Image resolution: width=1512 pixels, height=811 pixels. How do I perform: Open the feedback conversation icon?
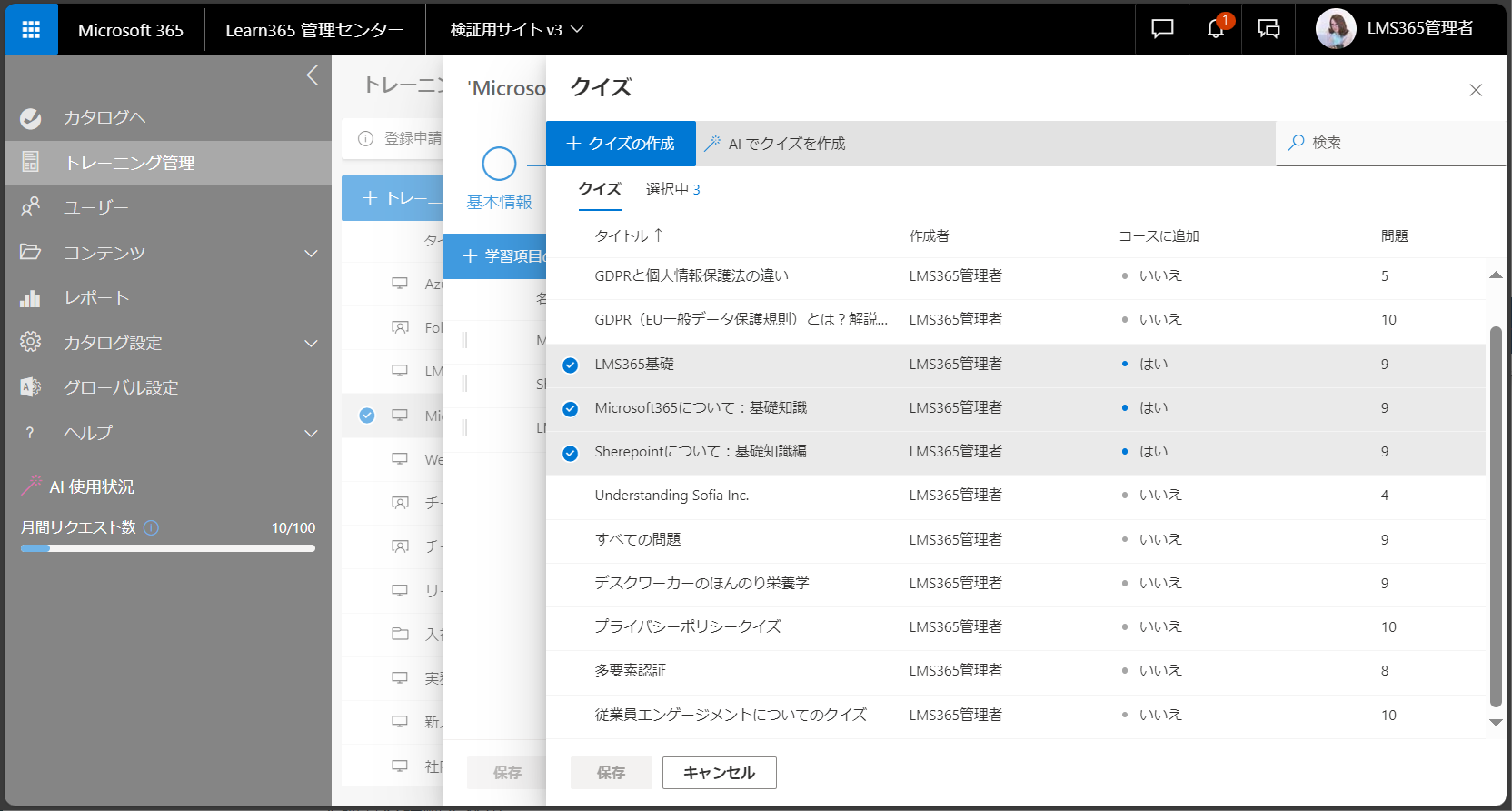1268,29
